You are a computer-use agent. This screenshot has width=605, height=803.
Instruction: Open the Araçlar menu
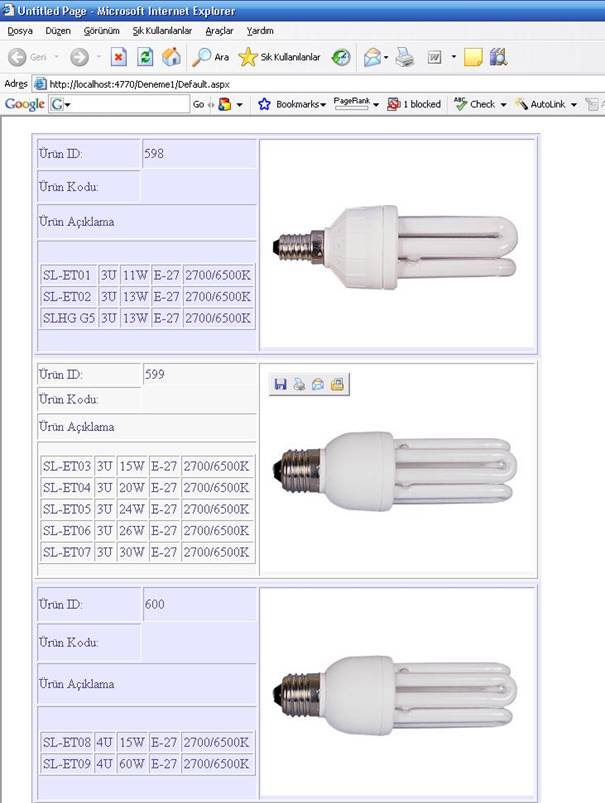(219, 31)
